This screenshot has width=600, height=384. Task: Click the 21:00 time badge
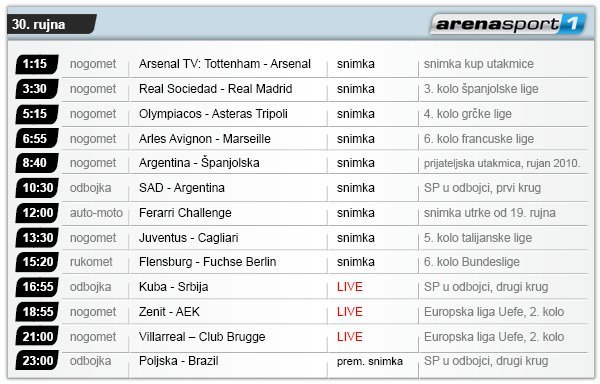click(x=37, y=337)
